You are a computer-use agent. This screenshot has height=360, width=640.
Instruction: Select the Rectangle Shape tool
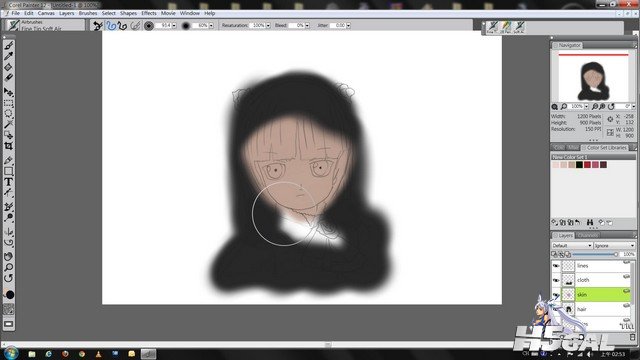[9, 171]
